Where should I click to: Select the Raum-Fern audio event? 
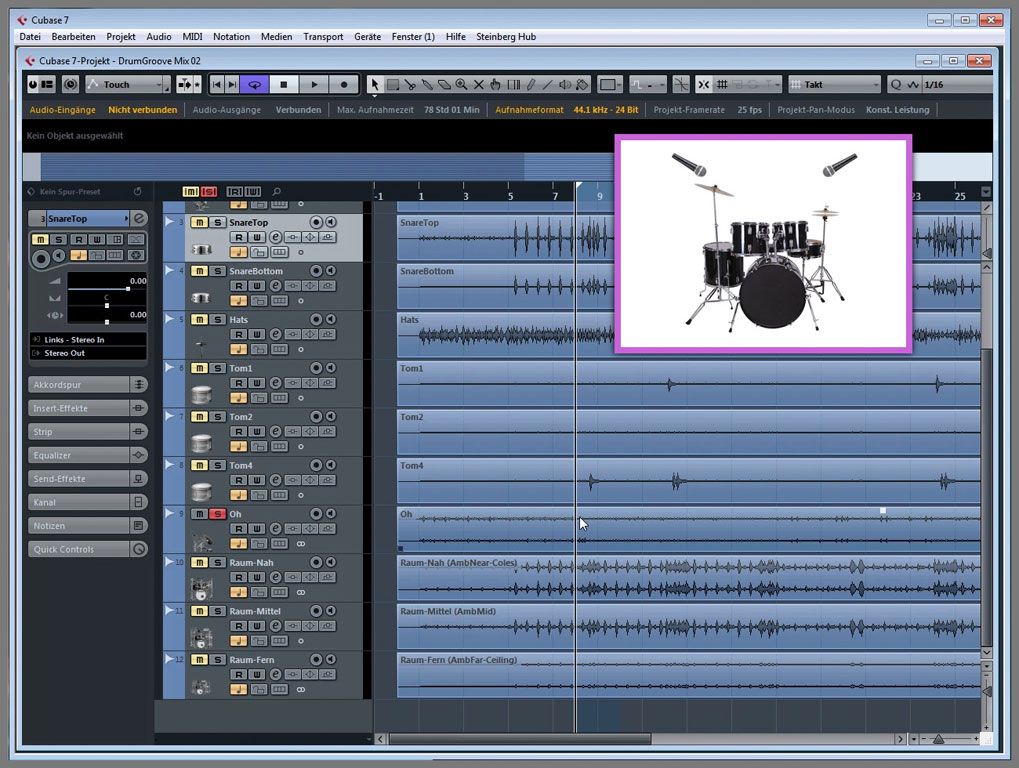pos(688,676)
